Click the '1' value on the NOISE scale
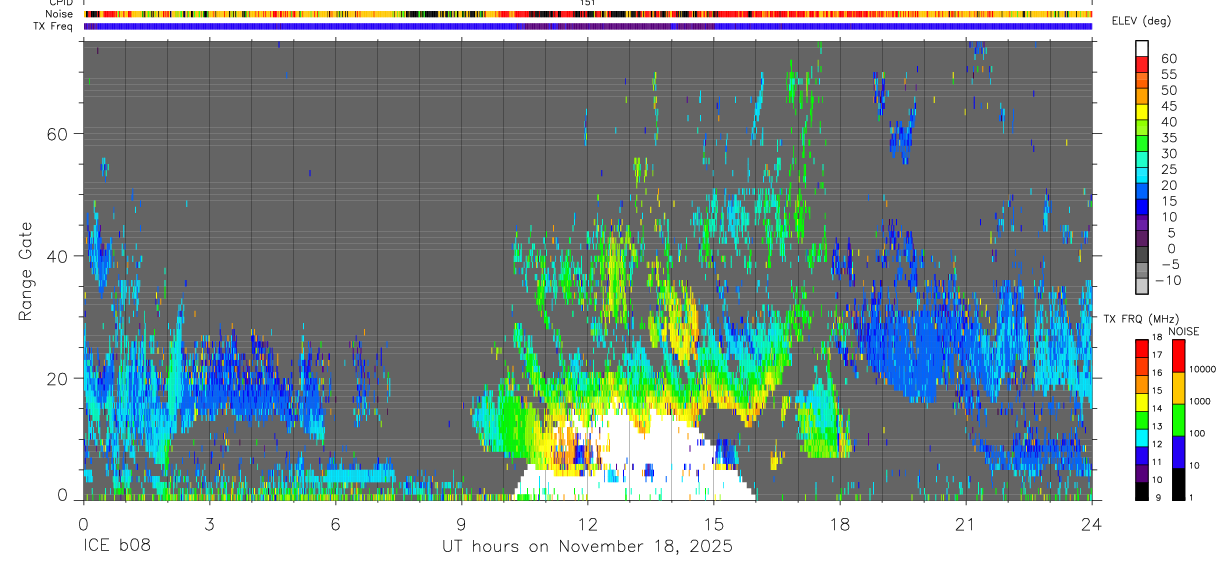This screenshot has width=1228, height=567. (x=1191, y=497)
